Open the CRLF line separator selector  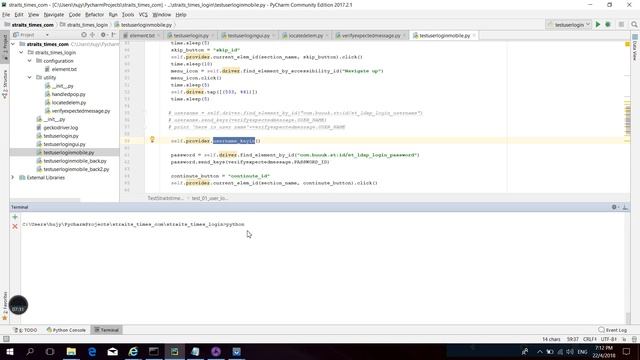(590, 339)
